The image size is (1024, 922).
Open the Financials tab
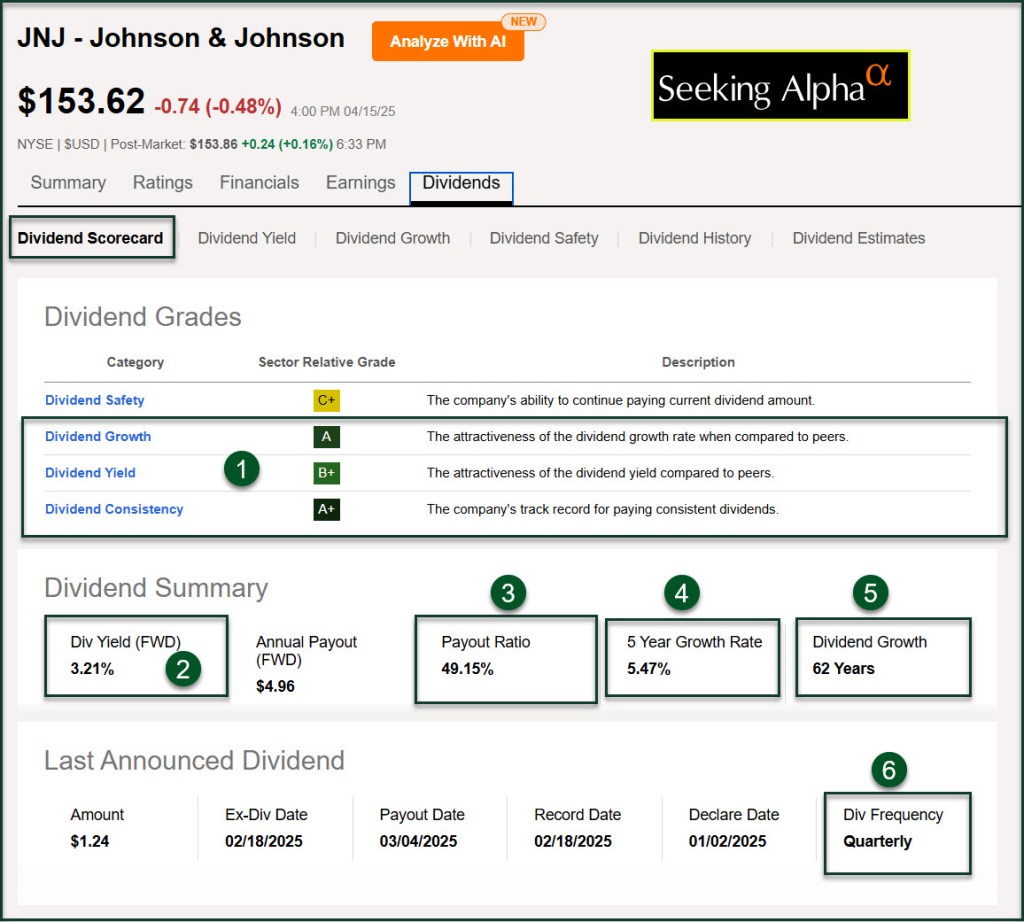point(259,183)
